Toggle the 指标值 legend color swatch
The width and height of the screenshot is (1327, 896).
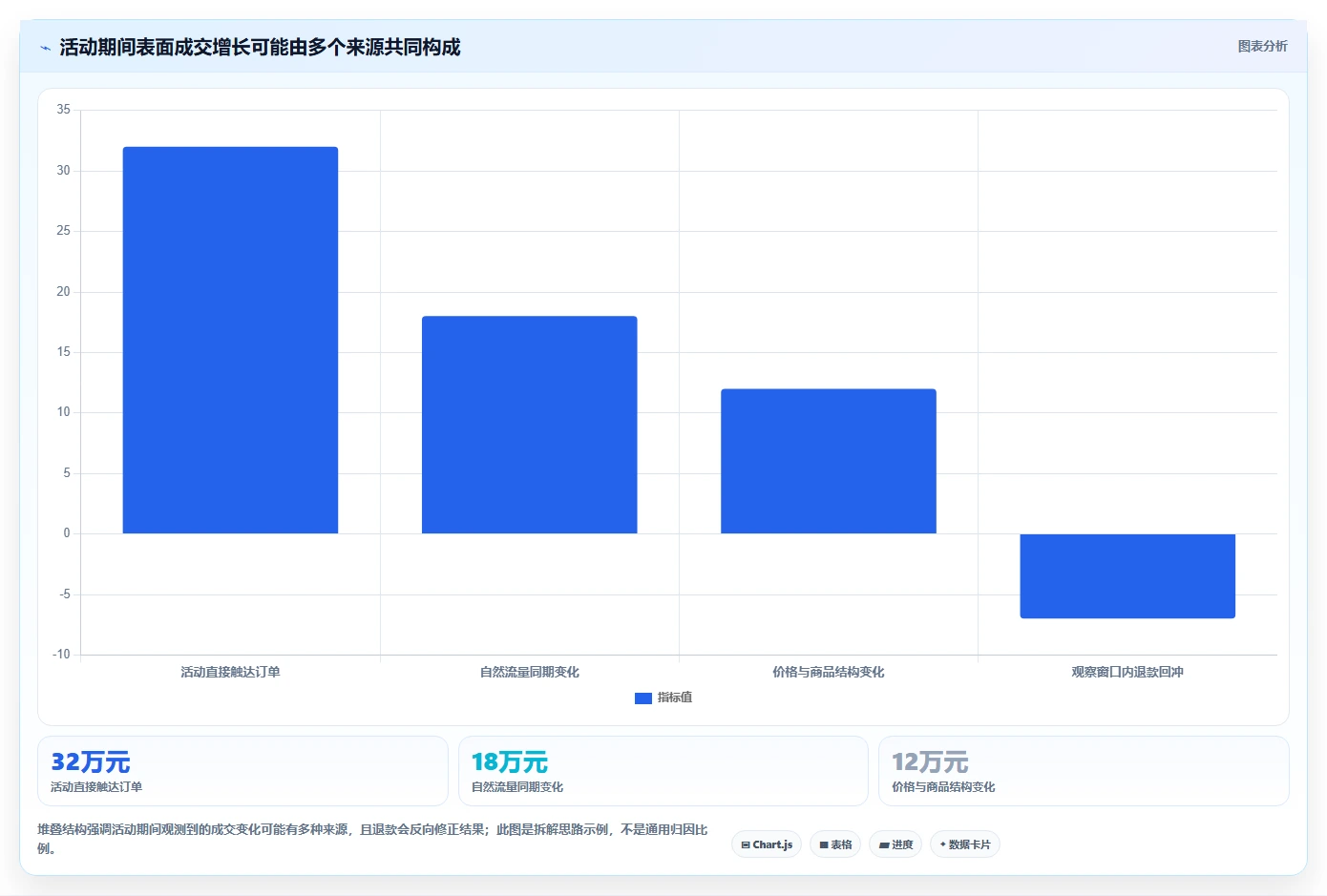[643, 698]
